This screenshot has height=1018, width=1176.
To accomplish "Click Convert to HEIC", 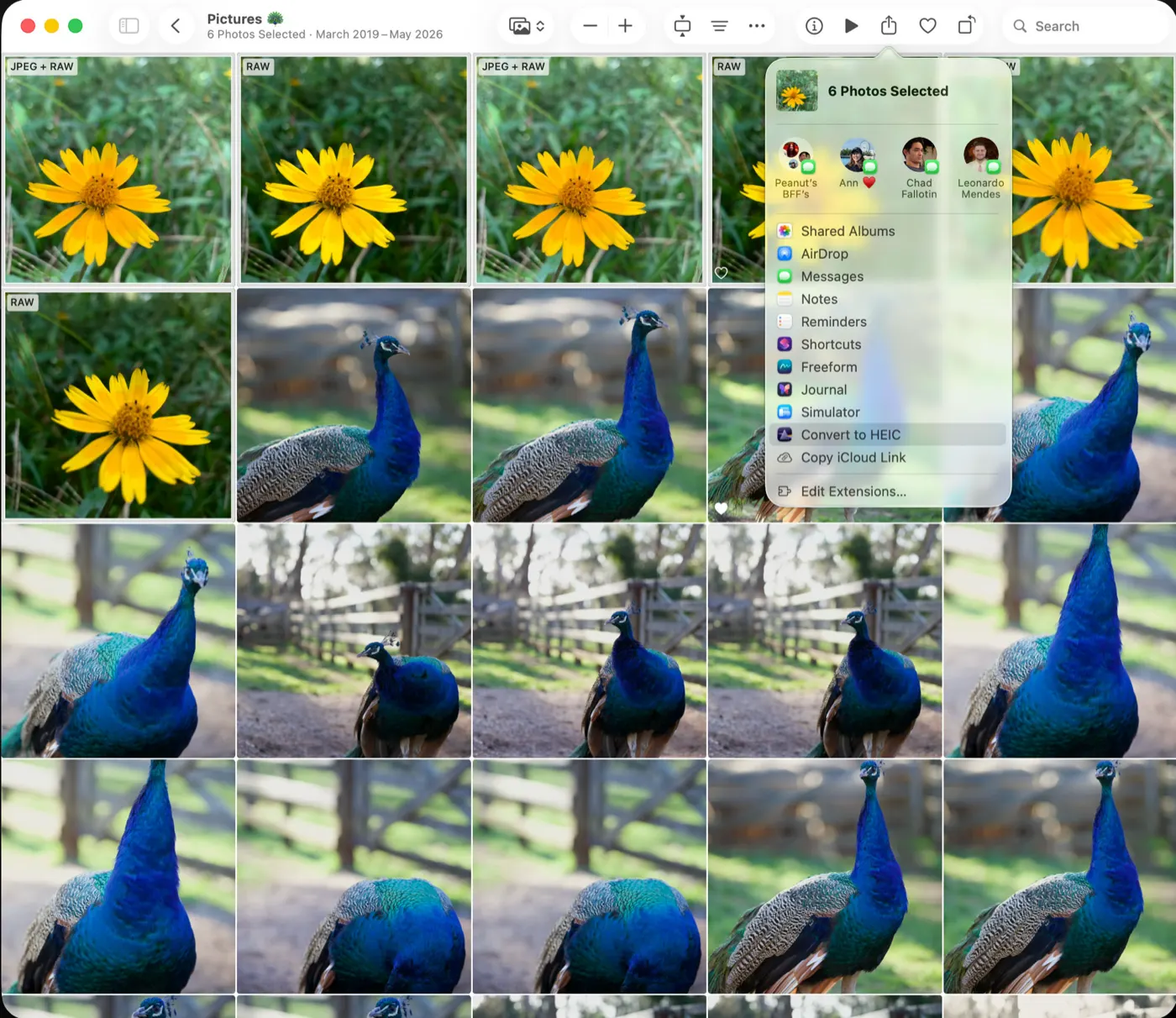I will click(887, 435).
